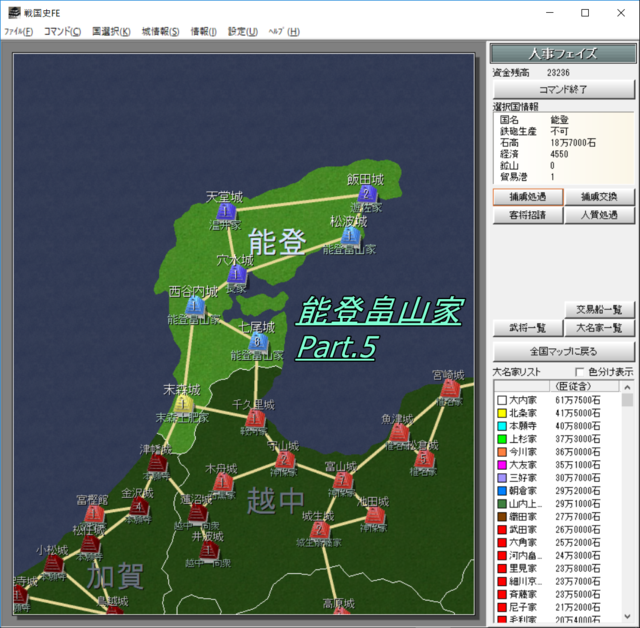The image size is (640, 628).
Task: Select the 飯田城 castle icon
Action: [366, 194]
